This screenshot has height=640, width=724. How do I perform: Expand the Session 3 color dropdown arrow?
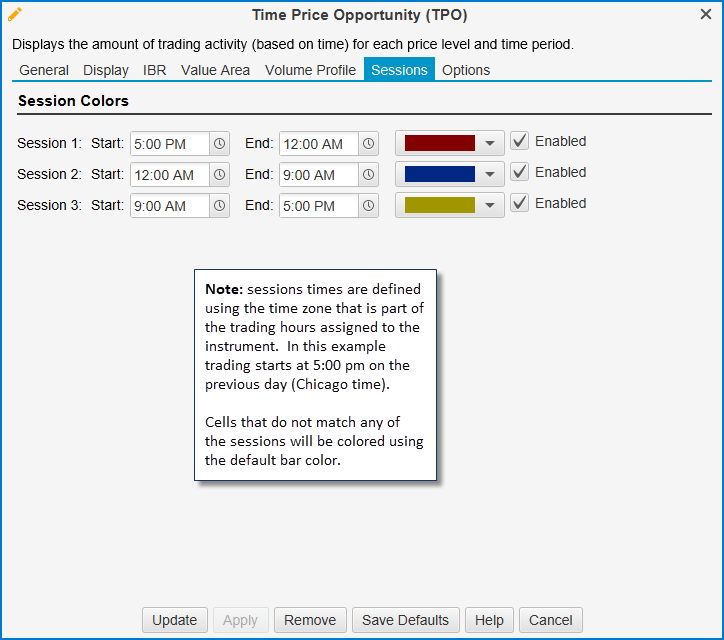tap(489, 206)
